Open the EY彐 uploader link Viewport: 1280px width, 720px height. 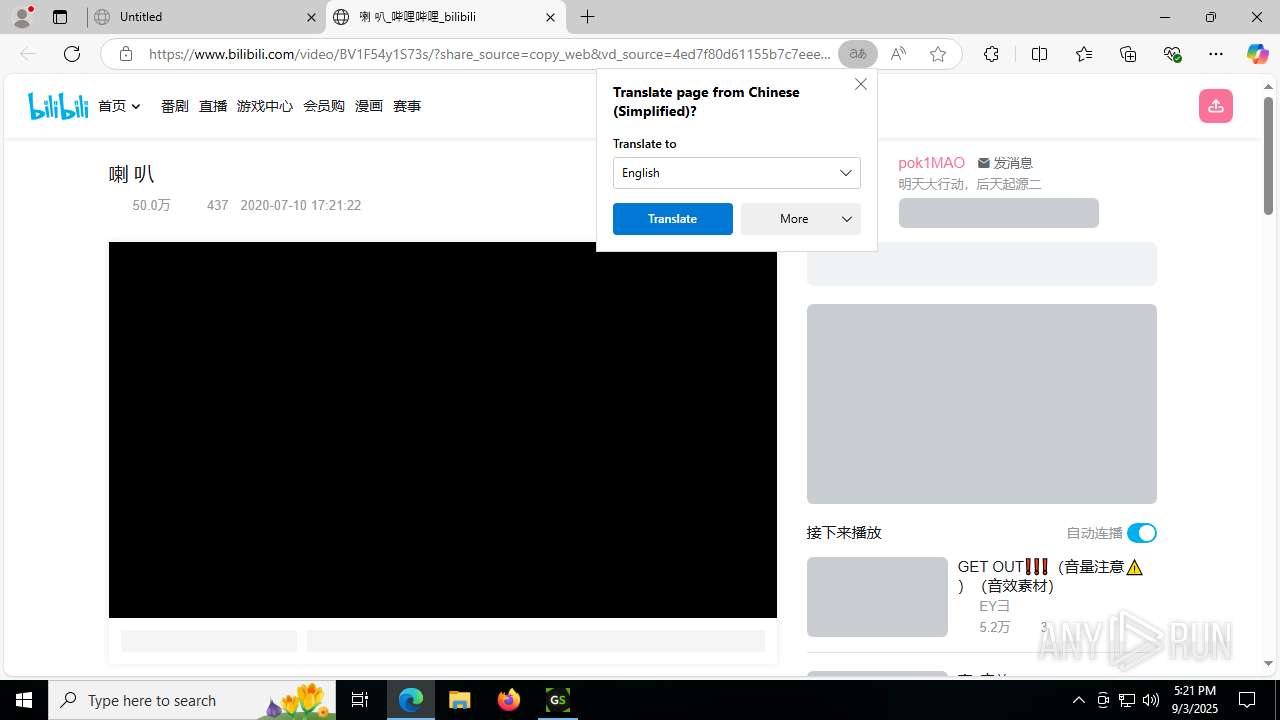point(995,606)
